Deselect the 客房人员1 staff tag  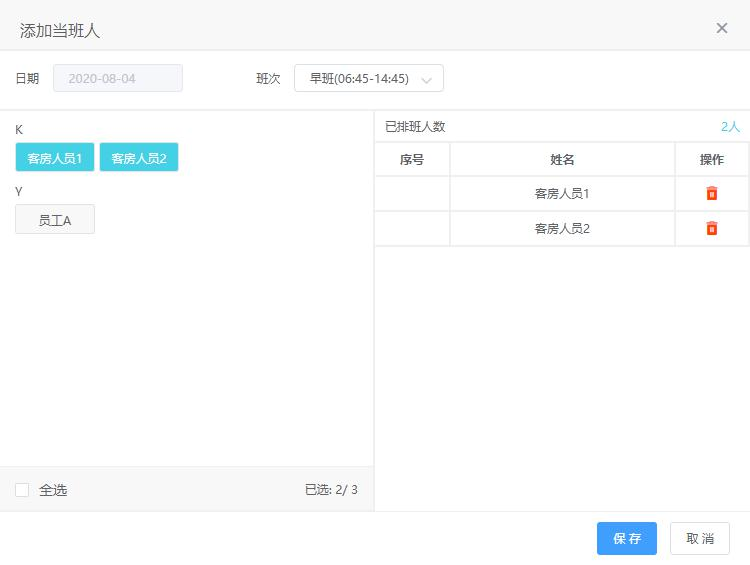point(55,158)
